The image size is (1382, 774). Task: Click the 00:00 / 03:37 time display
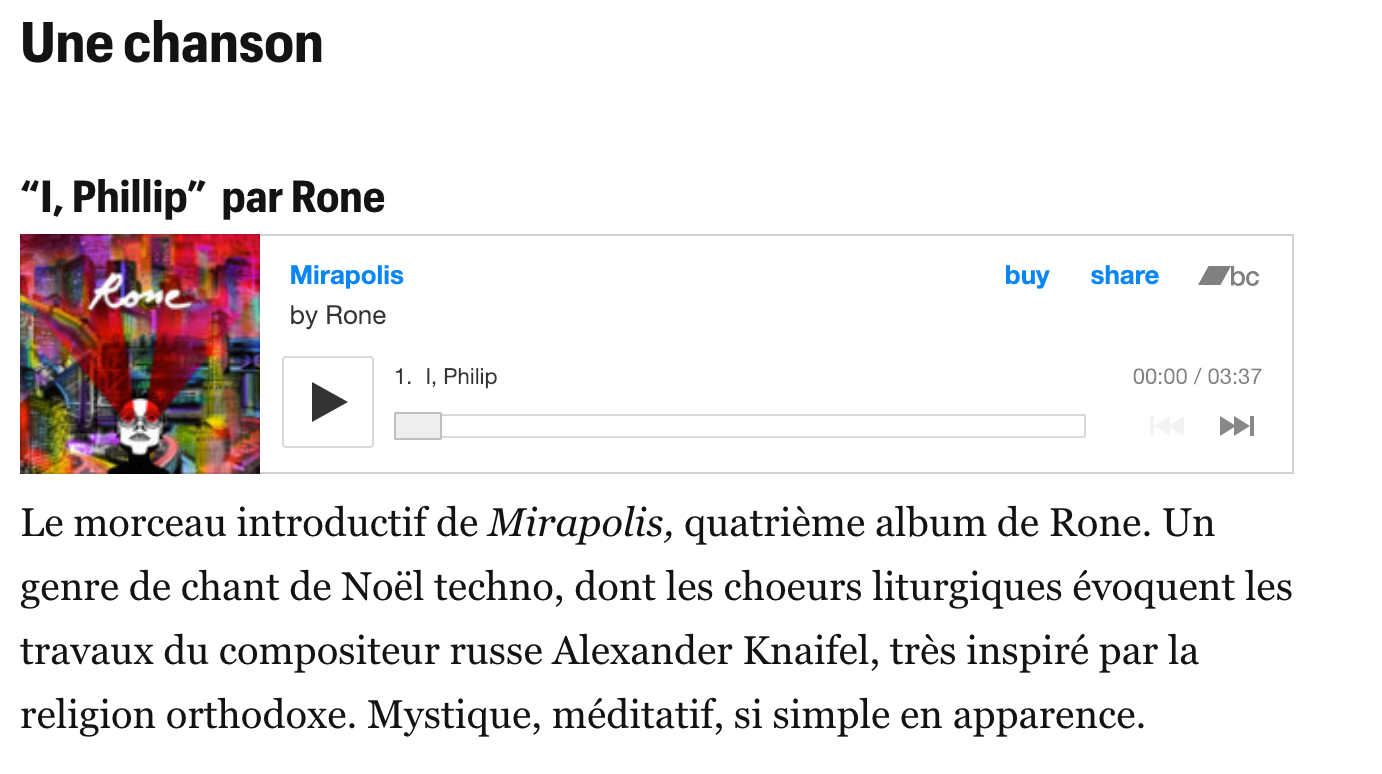coord(1196,377)
